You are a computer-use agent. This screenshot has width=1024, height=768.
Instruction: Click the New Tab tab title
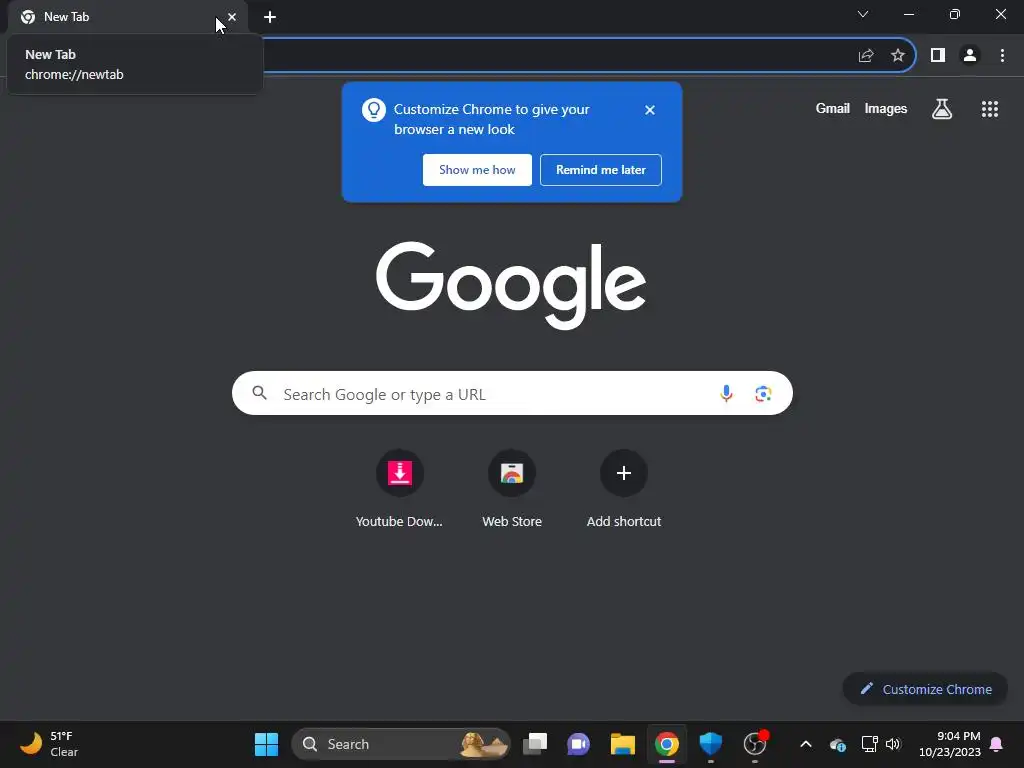(x=67, y=17)
